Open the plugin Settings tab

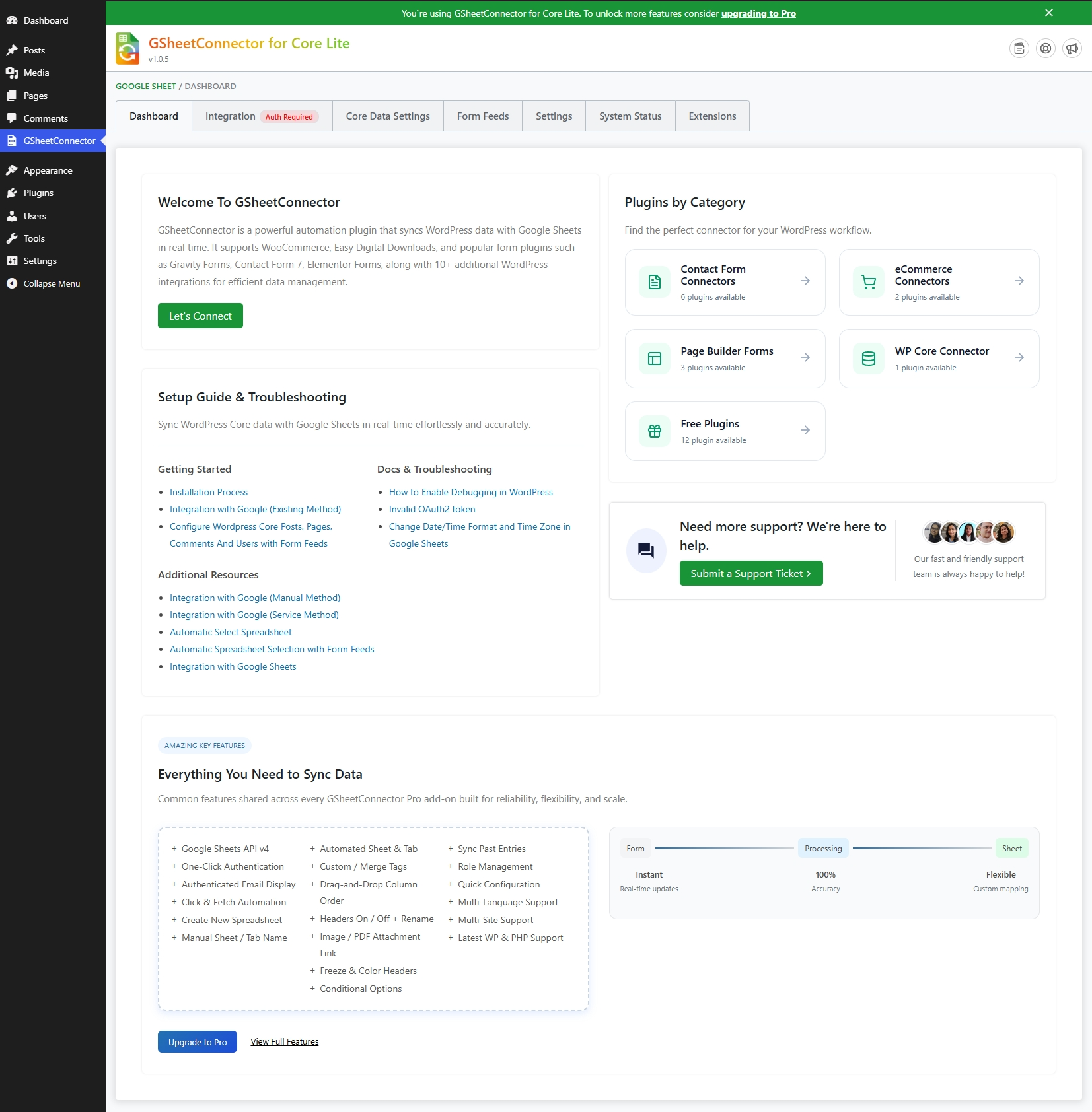tap(554, 116)
